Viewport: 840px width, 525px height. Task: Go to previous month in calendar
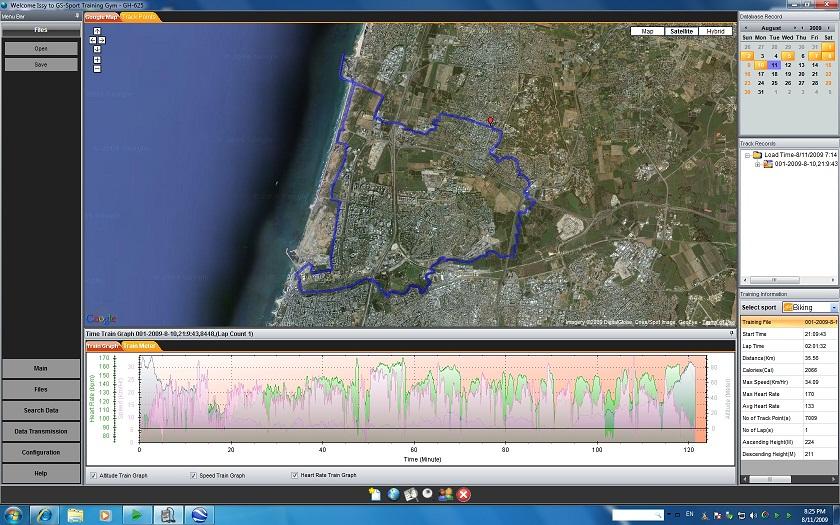tap(746, 28)
